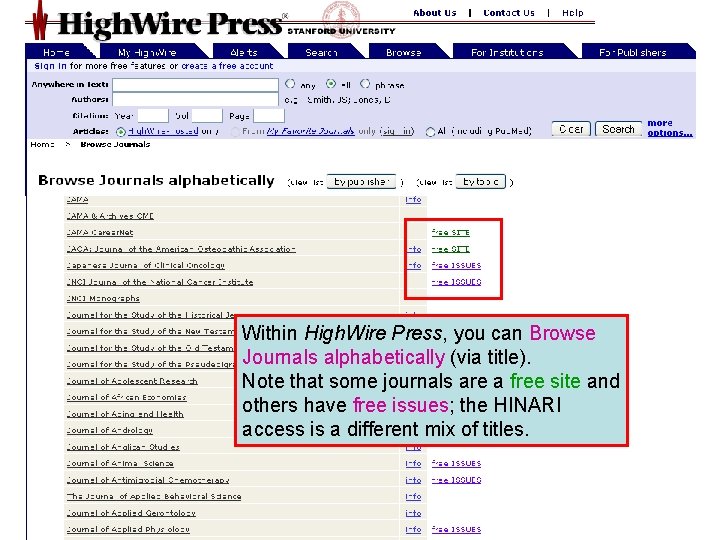Screen dimensions: 720x540
Task: Choose From My Favorite Journals radio
Action: click(236, 132)
